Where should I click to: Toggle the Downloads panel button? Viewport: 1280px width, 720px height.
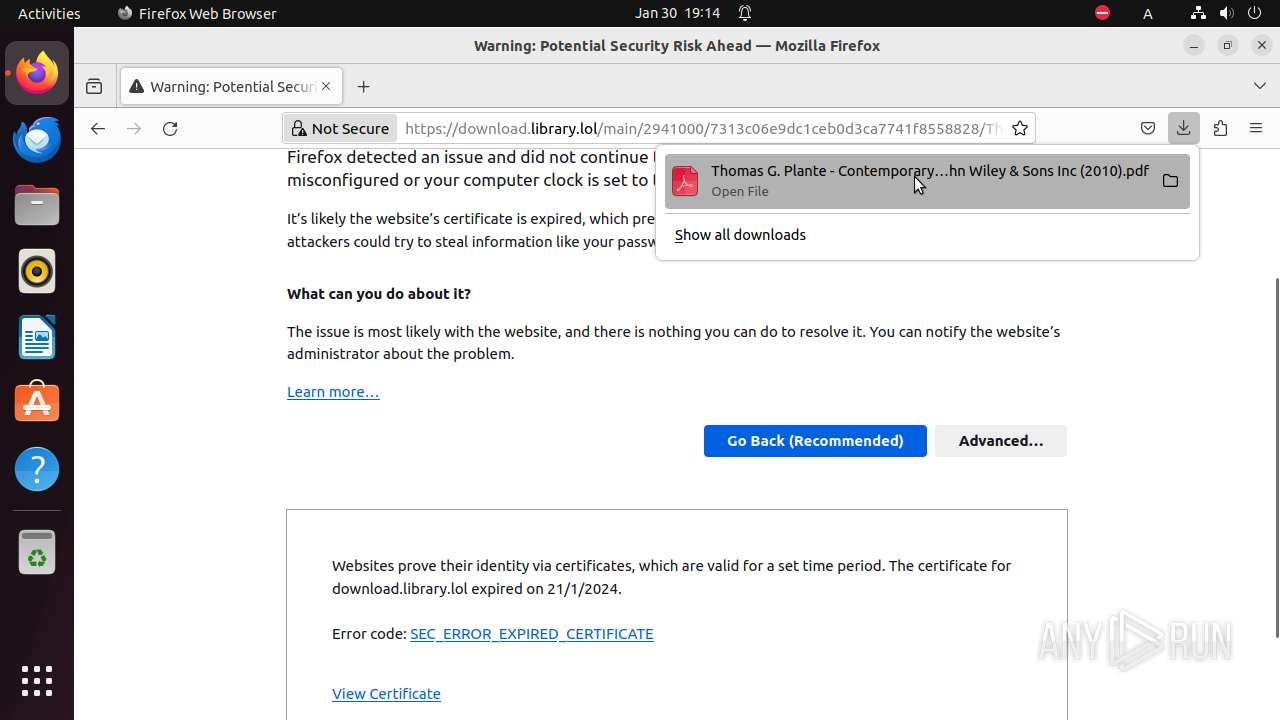(x=1184, y=128)
